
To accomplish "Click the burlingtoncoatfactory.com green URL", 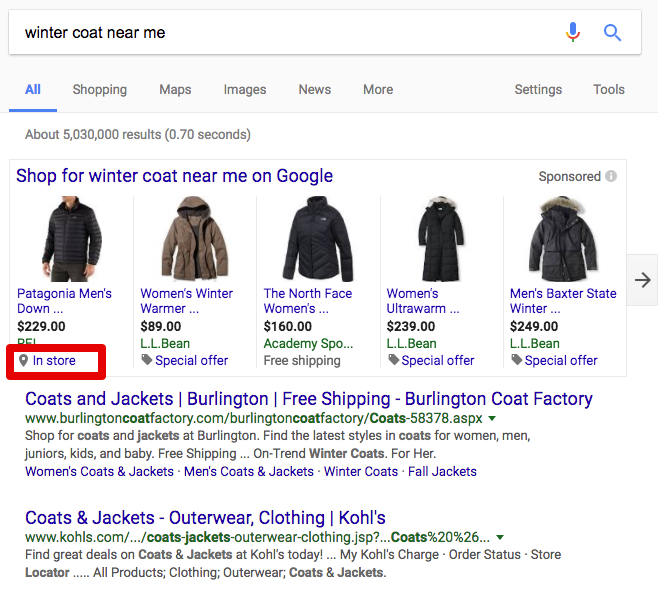I will 253,418.
